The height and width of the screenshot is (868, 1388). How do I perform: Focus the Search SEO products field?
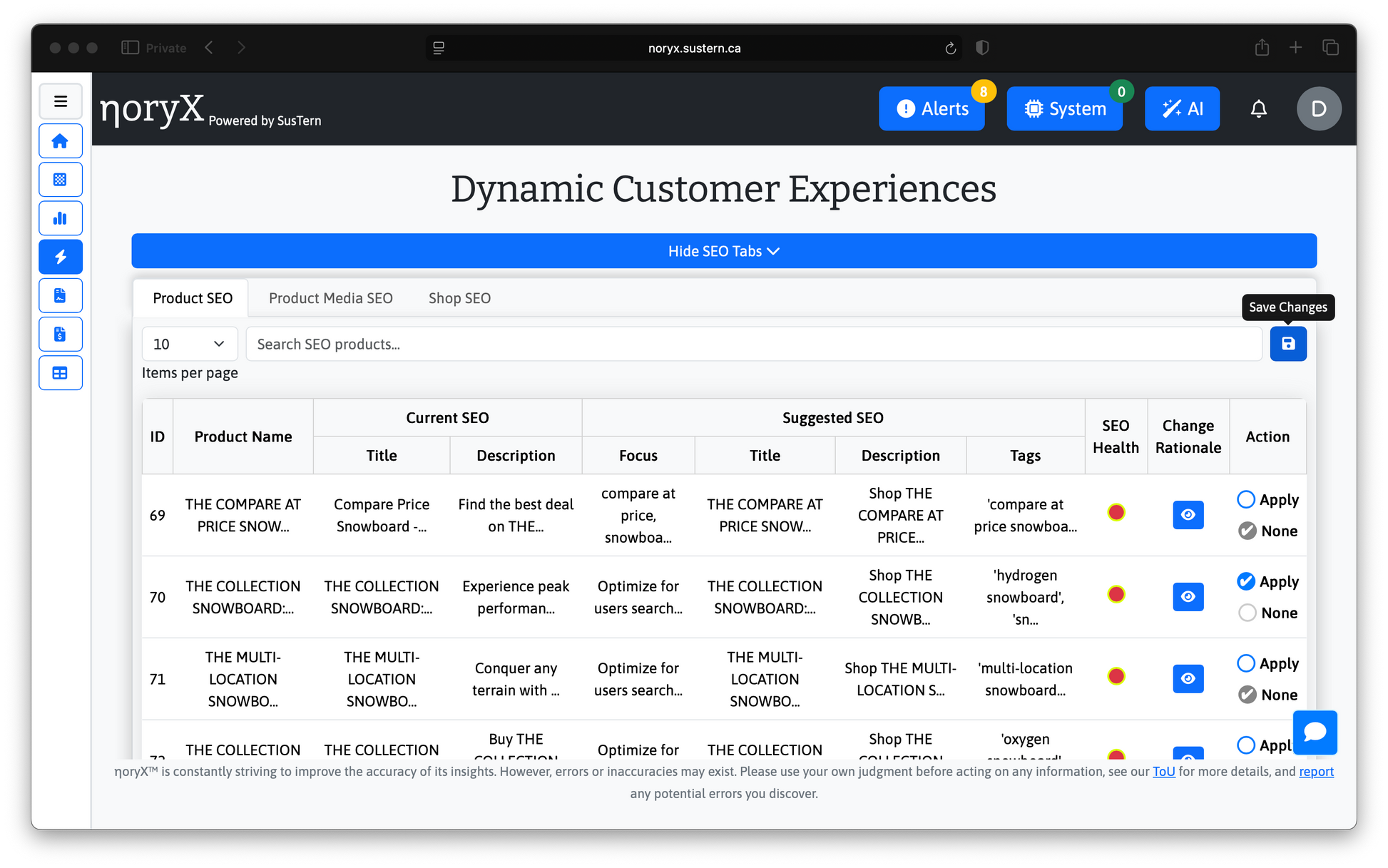pyautogui.click(x=754, y=344)
